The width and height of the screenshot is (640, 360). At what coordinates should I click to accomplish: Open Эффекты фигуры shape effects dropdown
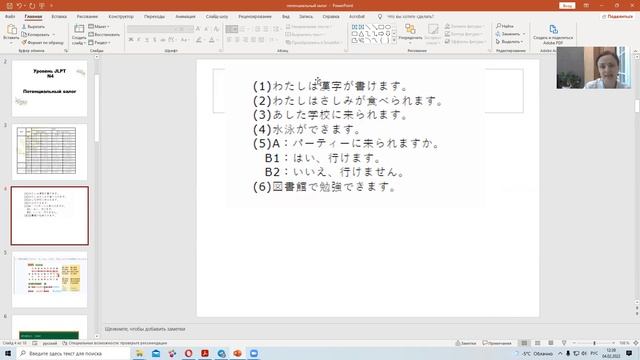[465, 42]
